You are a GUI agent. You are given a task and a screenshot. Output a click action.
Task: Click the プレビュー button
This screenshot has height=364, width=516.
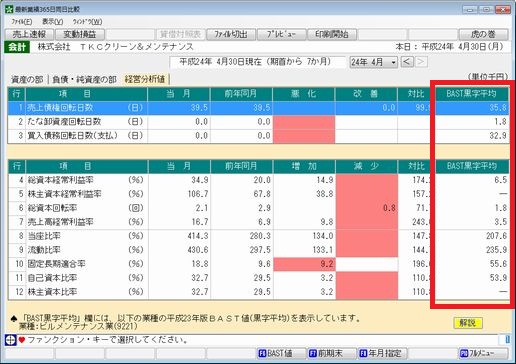[281, 34]
